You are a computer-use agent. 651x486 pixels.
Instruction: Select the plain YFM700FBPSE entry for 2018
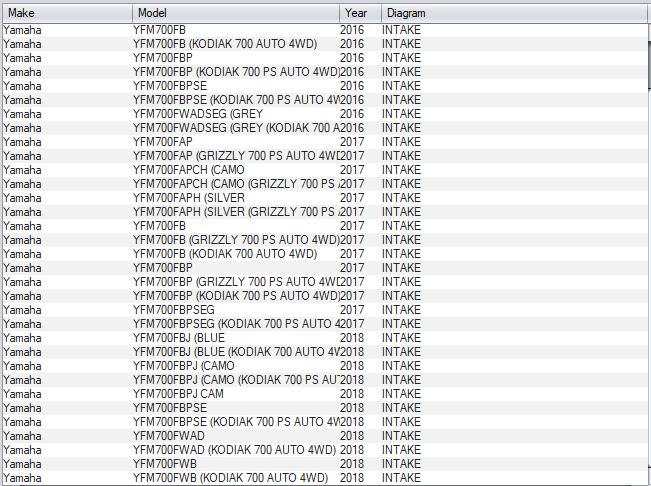(x=325, y=408)
